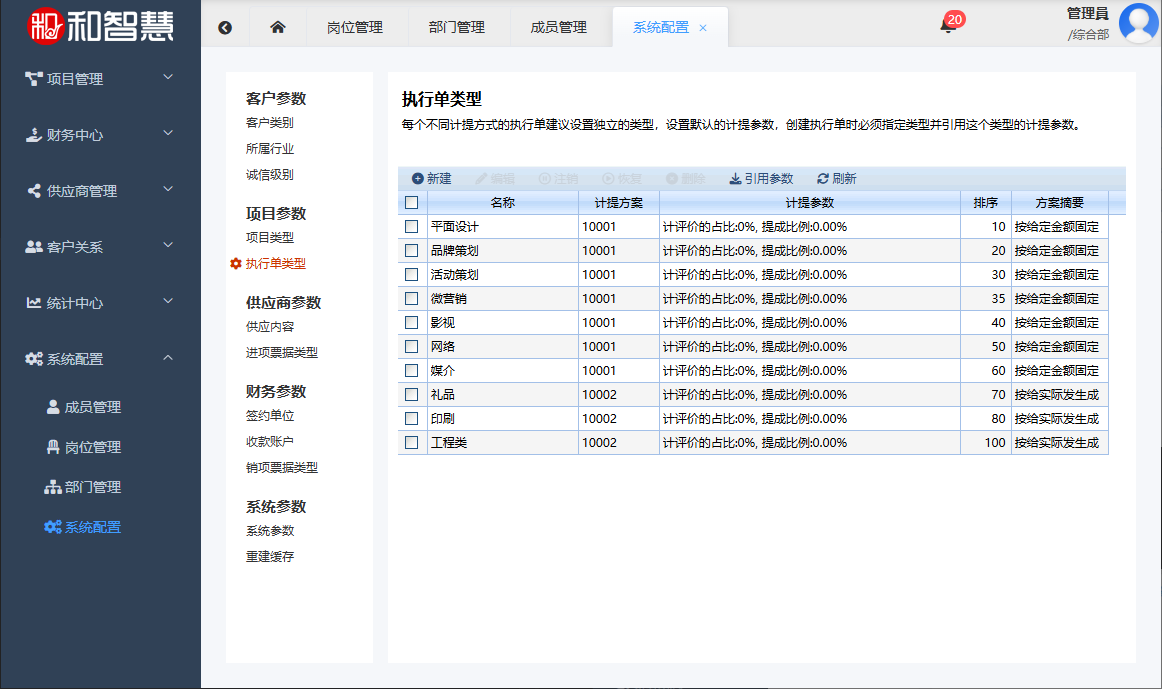
Task: Open 进项票据类型 settings link
Action: point(282,353)
